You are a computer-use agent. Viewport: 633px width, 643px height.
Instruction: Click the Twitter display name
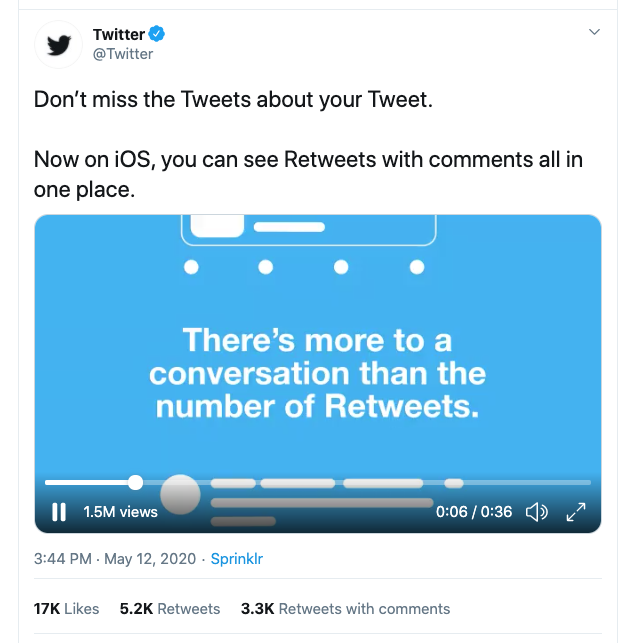118,35
